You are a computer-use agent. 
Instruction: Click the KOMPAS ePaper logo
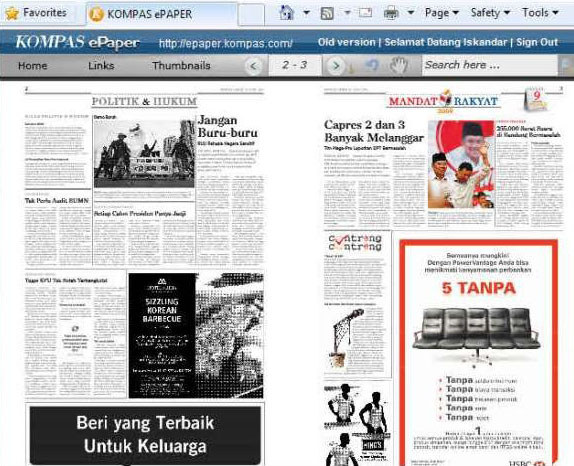(77, 42)
